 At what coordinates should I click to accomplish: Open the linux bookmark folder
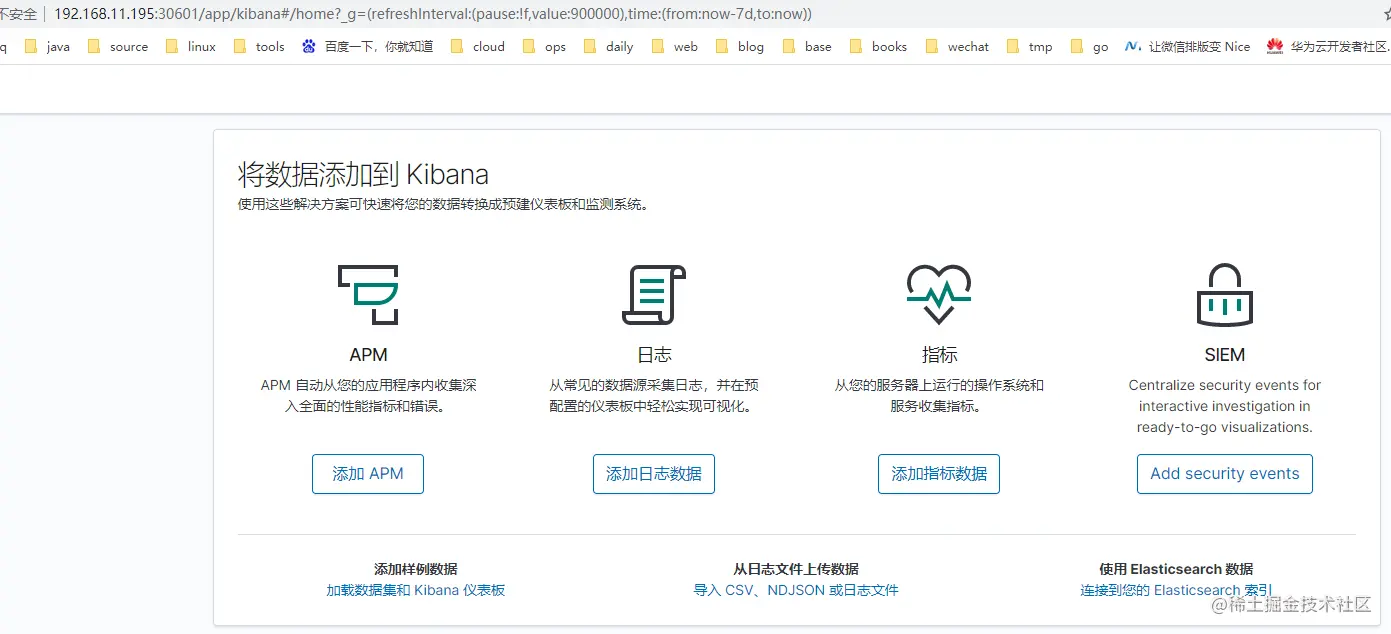click(190, 46)
